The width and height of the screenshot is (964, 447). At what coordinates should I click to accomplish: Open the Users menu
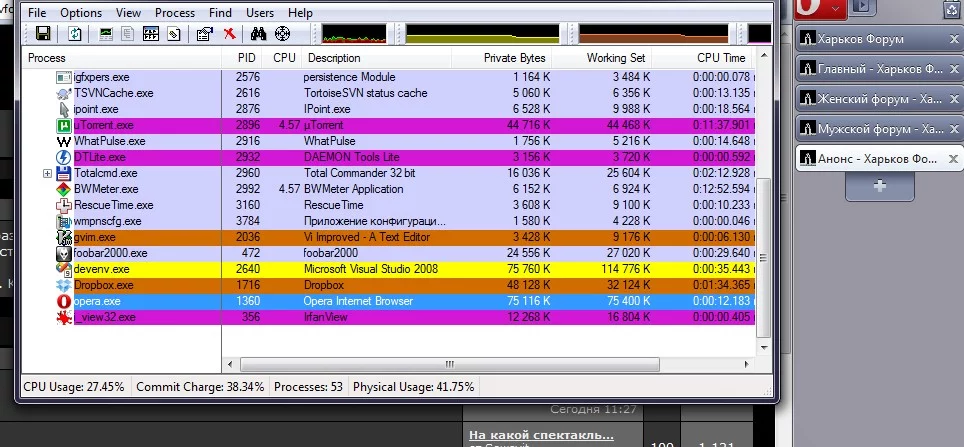coord(260,13)
